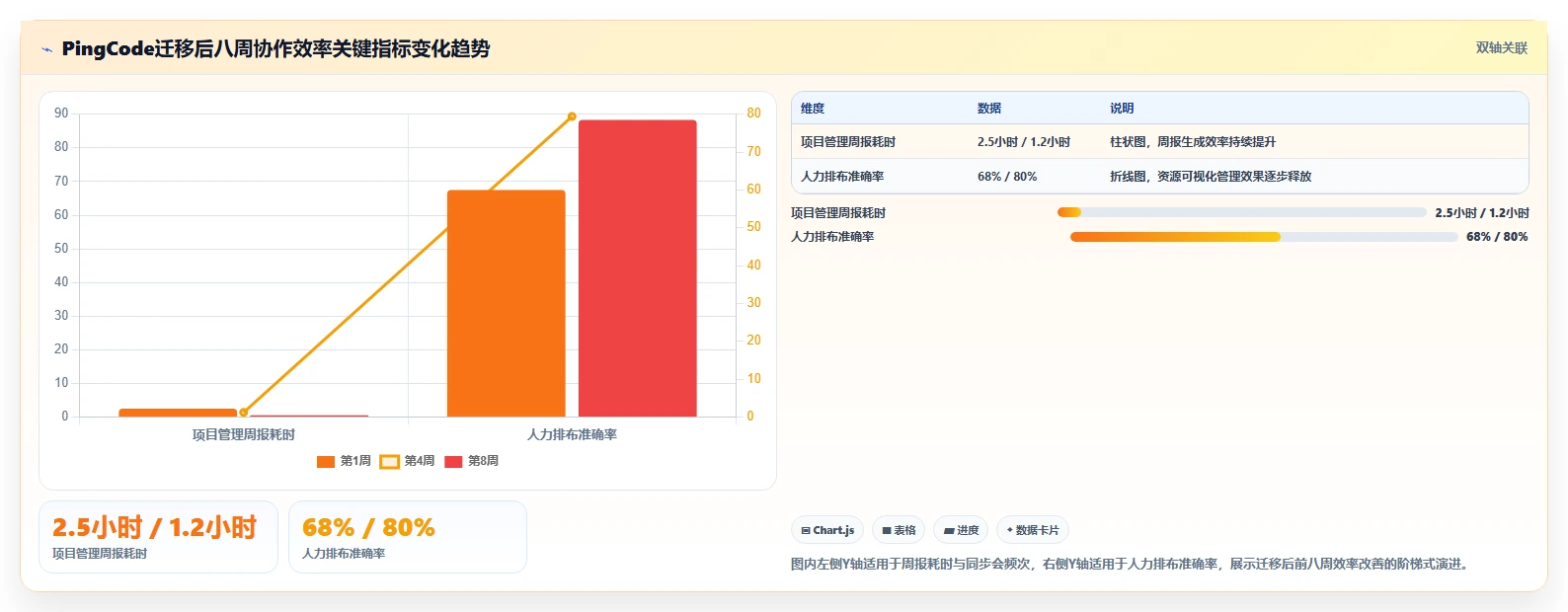Click the tall red 第8周 bar for 人力排布准确率
This screenshot has width=1568, height=612.
[x=638, y=268]
